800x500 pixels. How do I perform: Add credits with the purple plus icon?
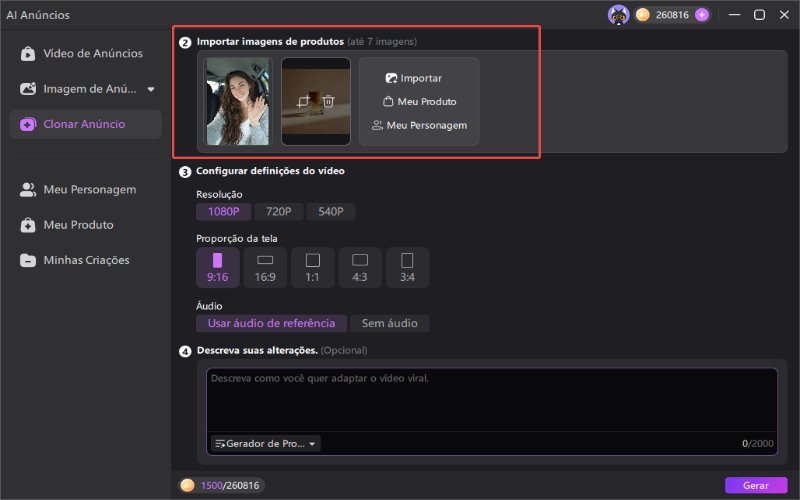coord(702,15)
